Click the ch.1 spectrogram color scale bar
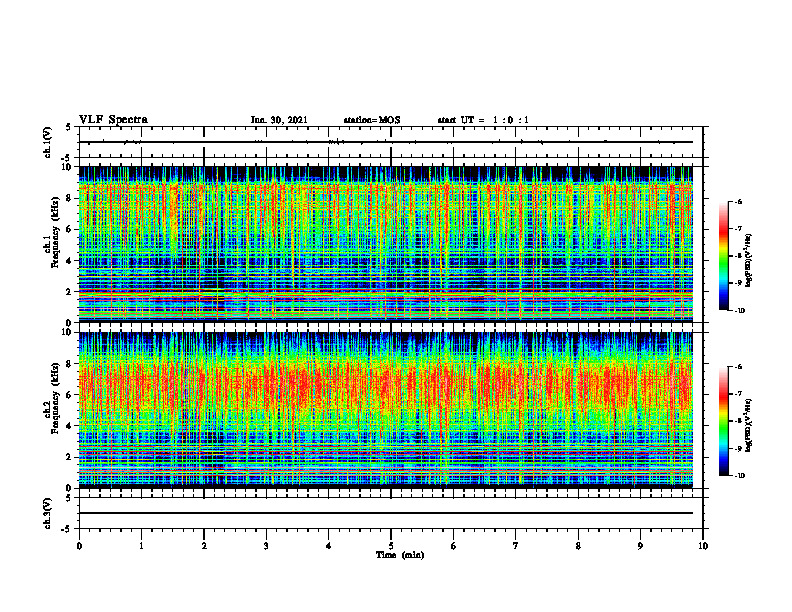 [x=723, y=256]
